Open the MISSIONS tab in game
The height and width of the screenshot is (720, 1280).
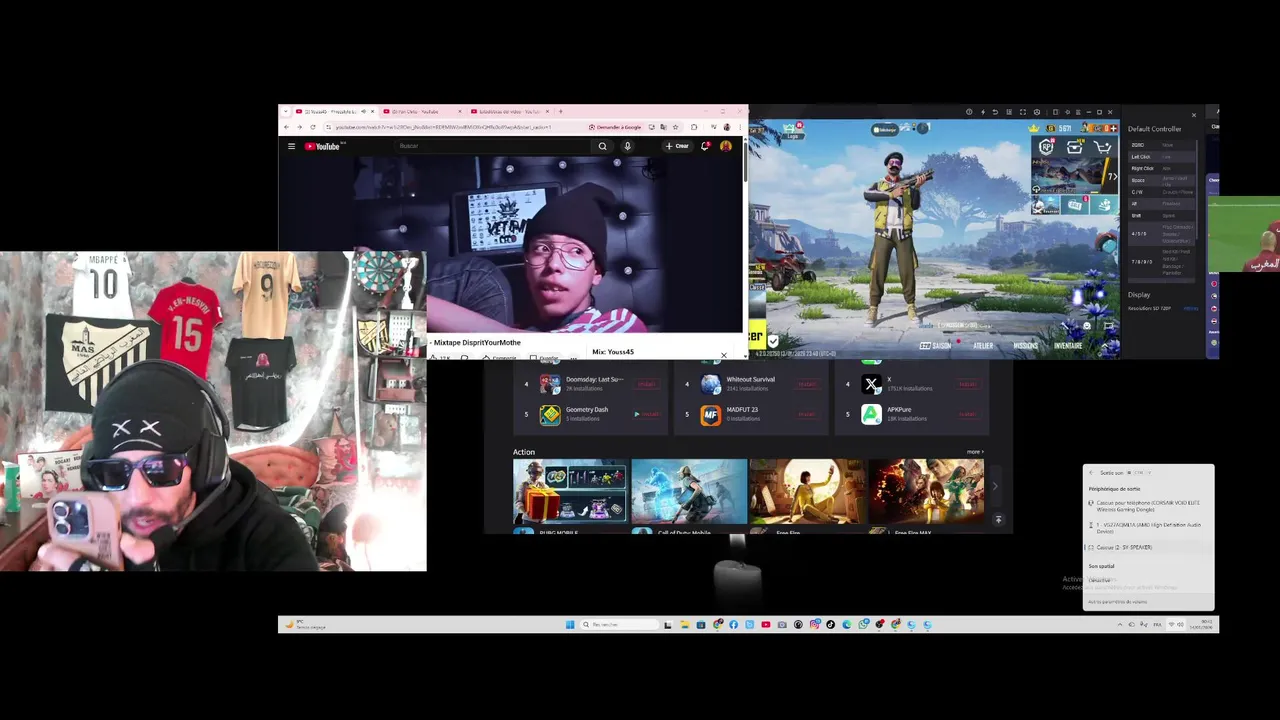(1025, 345)
